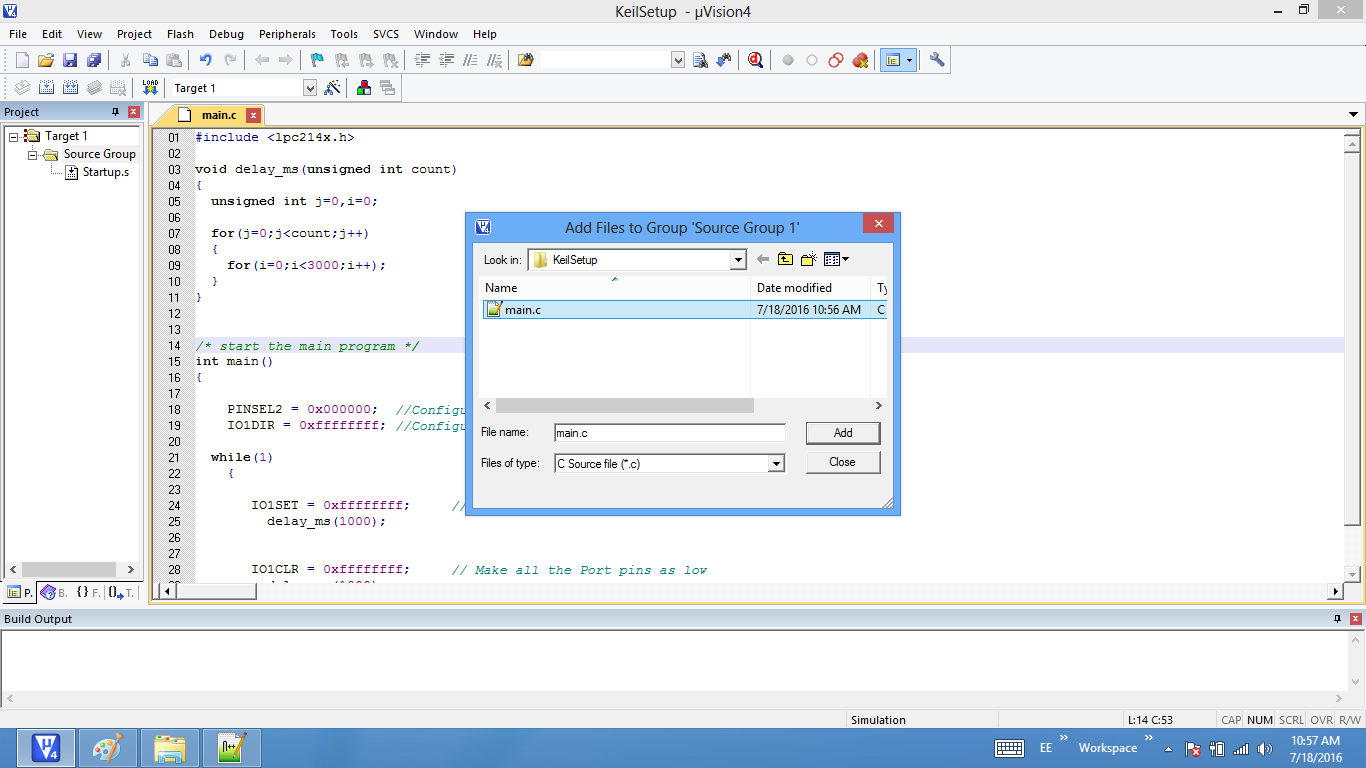Undo the last edit via toolbar
The height and width of the screenshot is (768, 1366).
(x=205, y=60)
